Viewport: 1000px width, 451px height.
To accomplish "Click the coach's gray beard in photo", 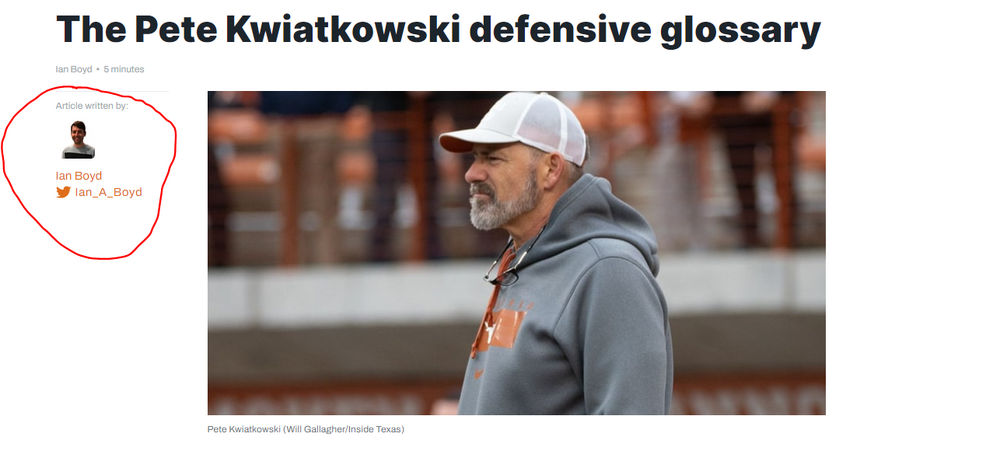I will pyautogui.click(x=504, y=203).
